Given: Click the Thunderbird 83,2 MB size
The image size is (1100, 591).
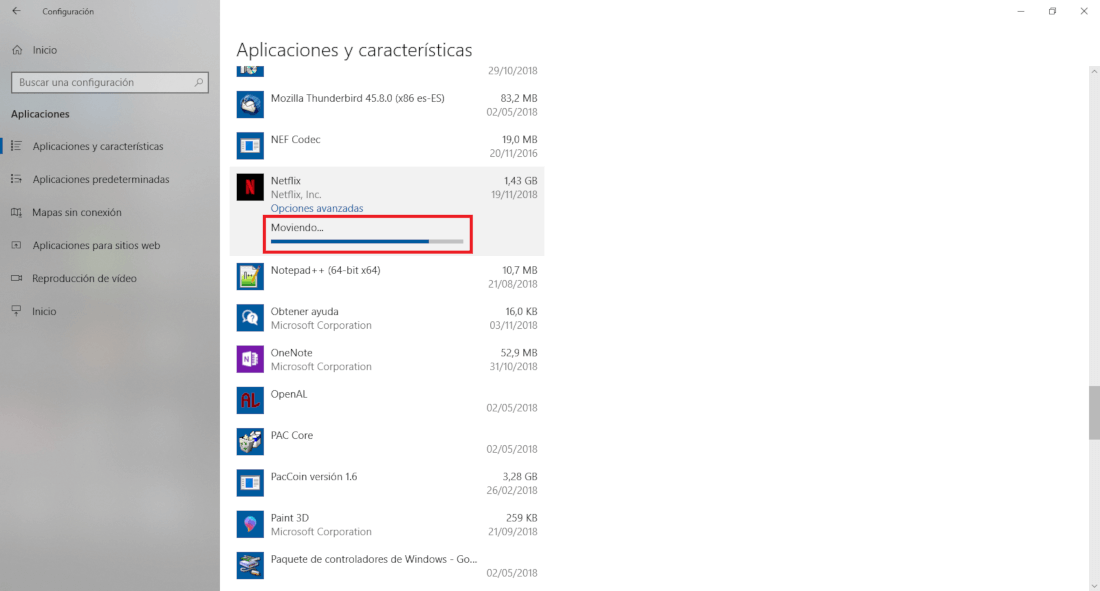Looking at the screenshot, I should pos(519,98).
